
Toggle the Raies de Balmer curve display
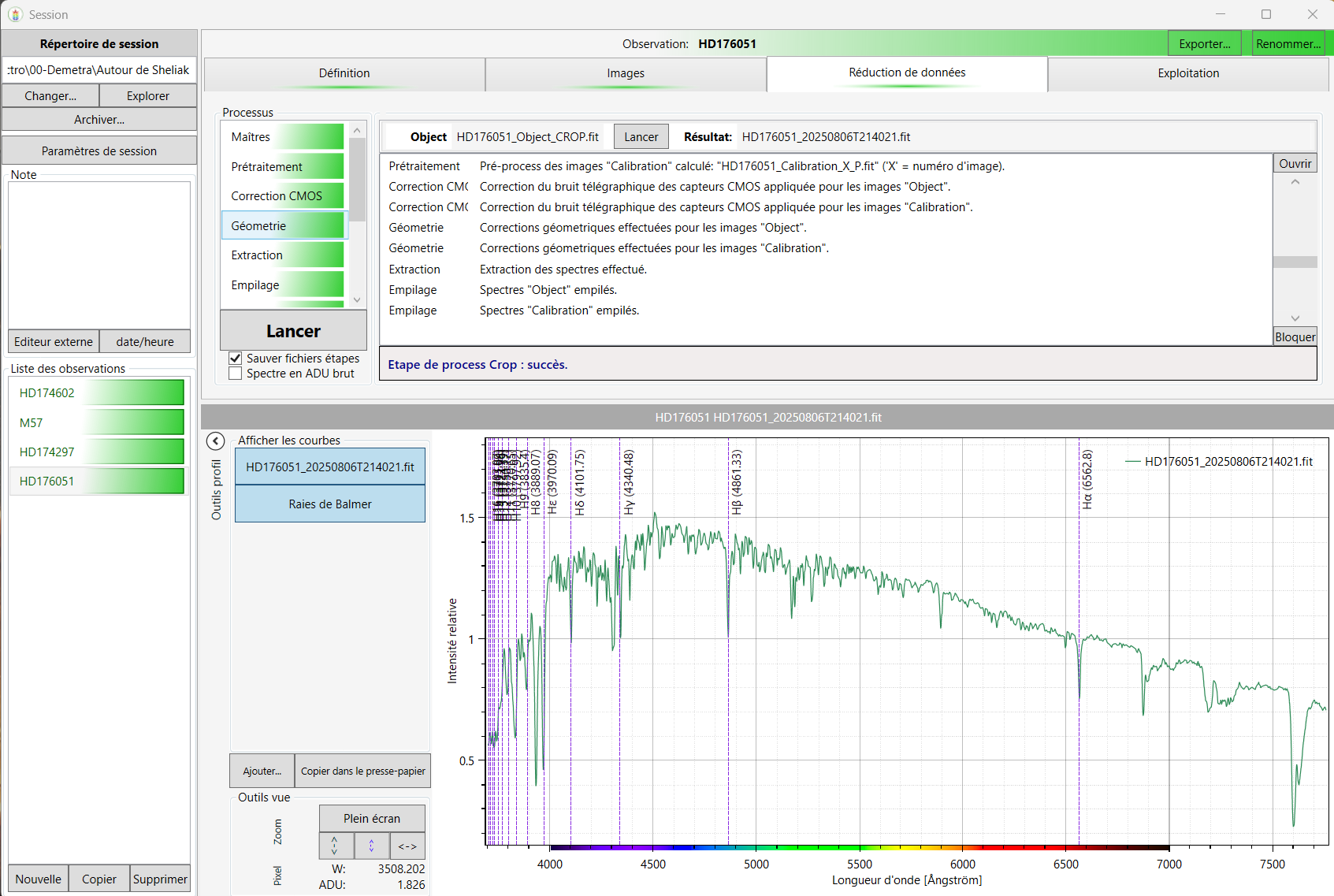tap(329, 504)
